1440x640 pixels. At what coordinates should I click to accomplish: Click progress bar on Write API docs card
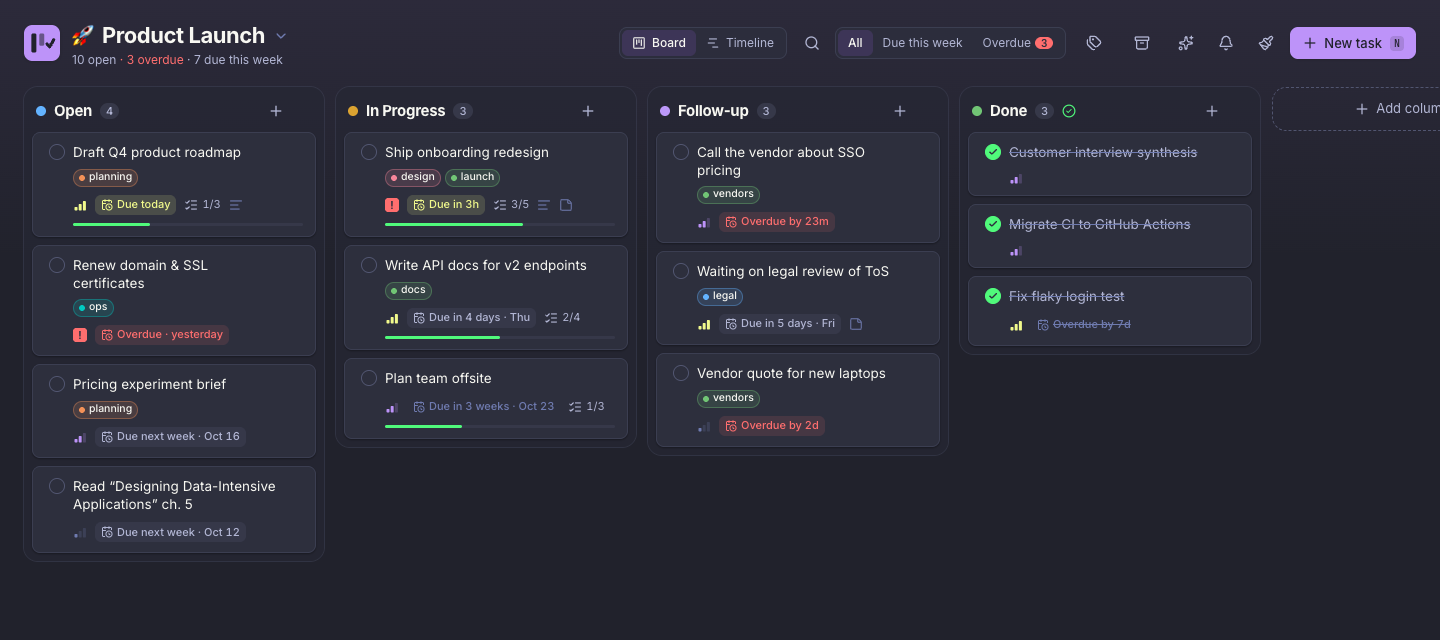pos(500,338)
